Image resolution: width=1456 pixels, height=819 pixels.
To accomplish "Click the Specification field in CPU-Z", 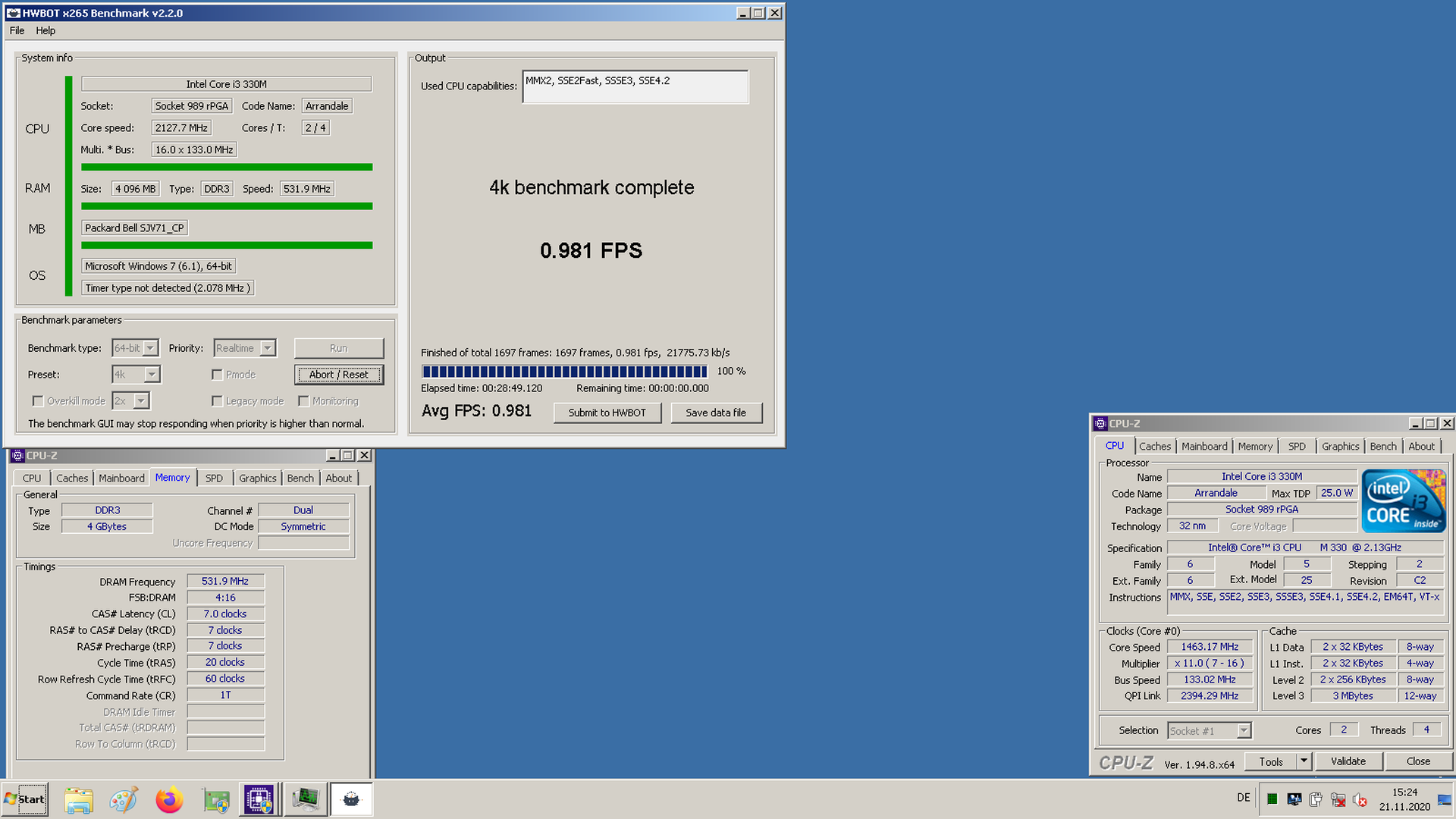I will (1304, 548).
